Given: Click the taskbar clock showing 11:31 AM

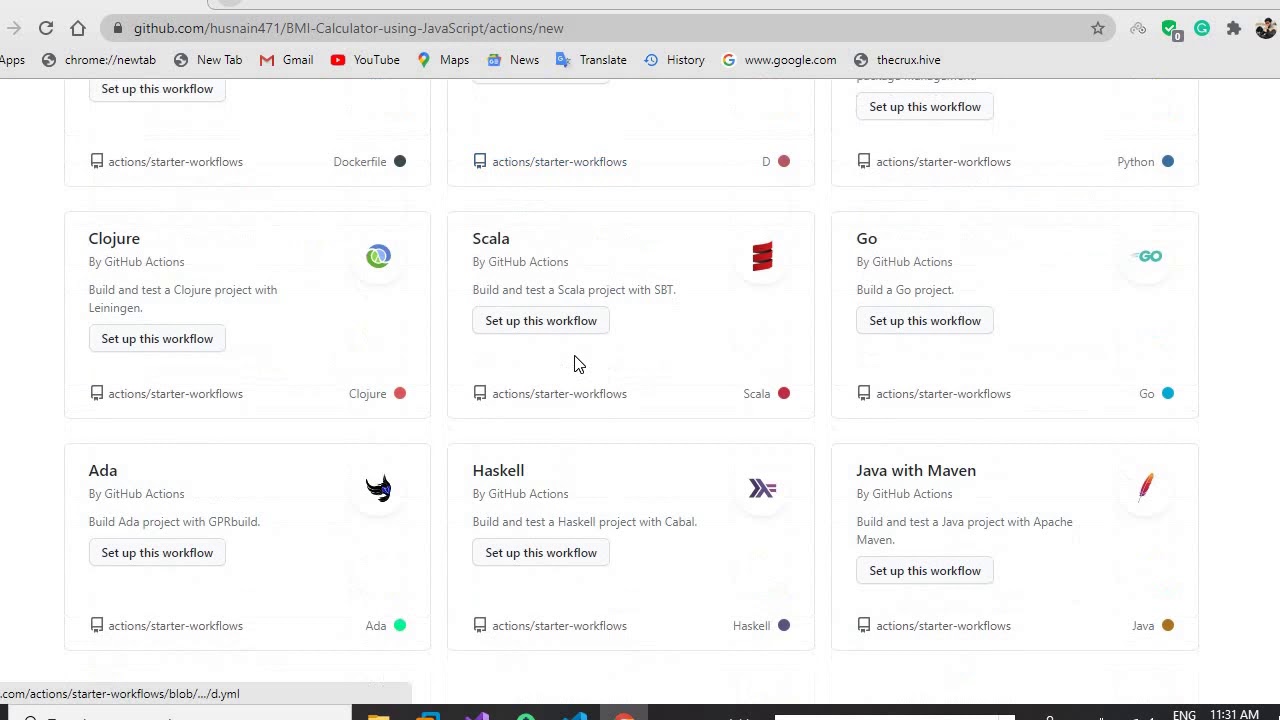Looking at the screenshot, I should 1234,715.
